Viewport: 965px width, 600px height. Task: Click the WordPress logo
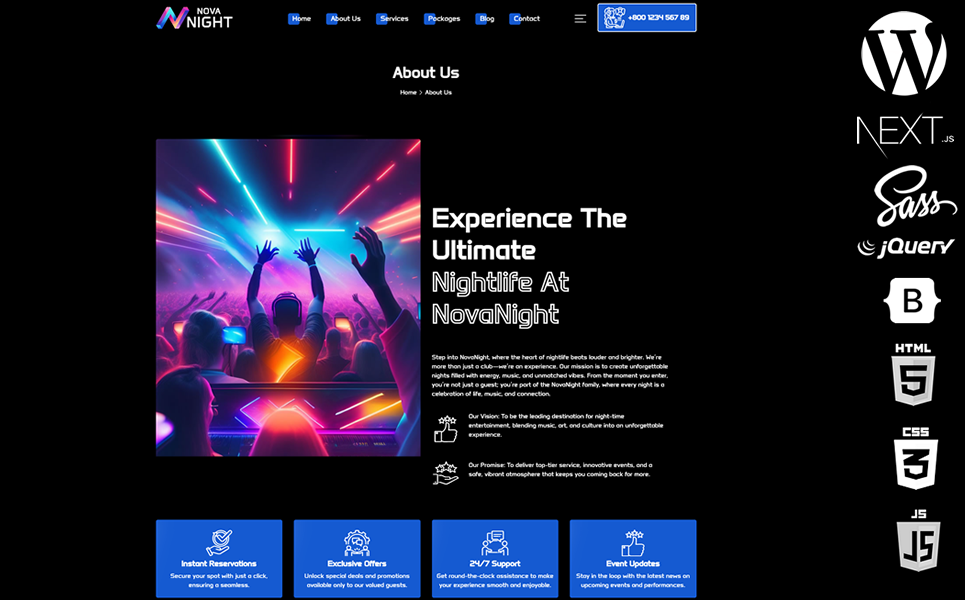[903, 54]
